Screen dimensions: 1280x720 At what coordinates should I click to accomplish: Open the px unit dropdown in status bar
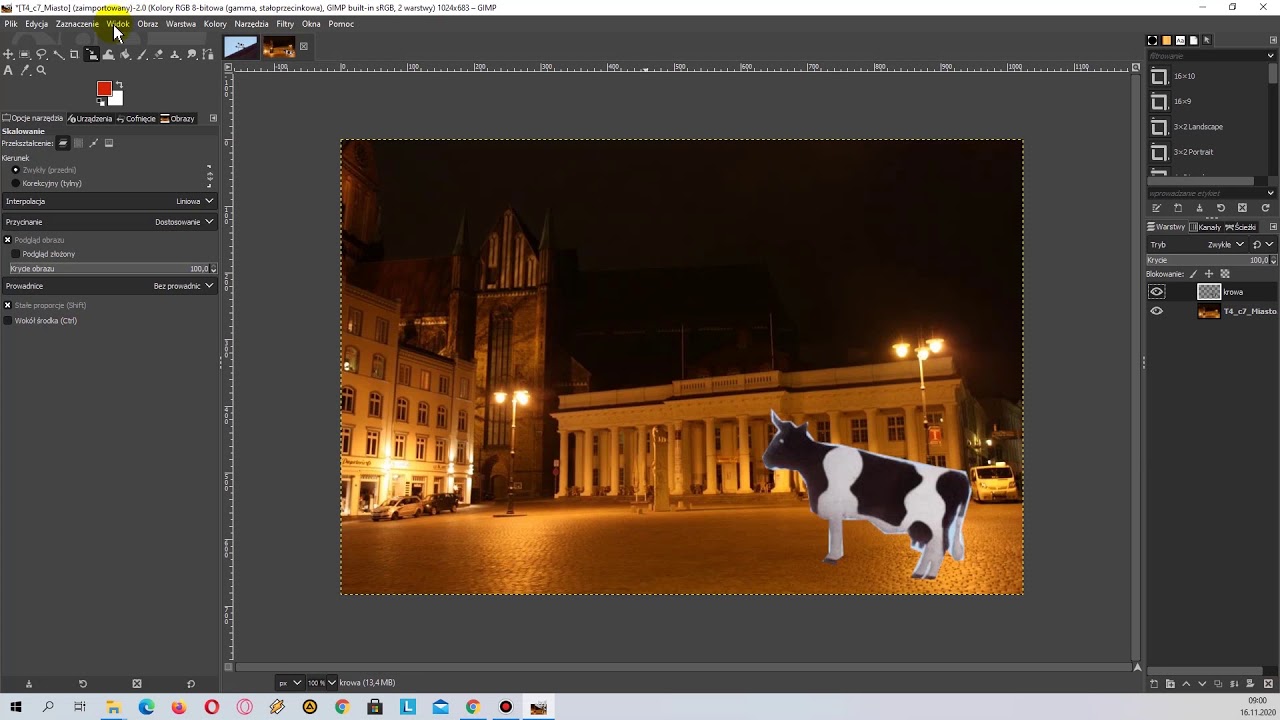(x=289, y=683)
